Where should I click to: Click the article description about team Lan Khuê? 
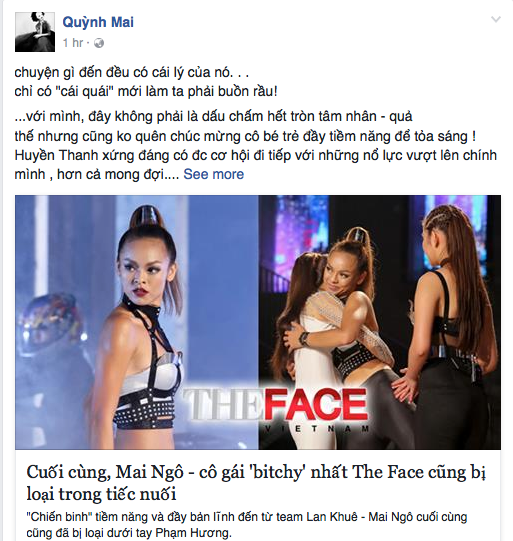247,524
